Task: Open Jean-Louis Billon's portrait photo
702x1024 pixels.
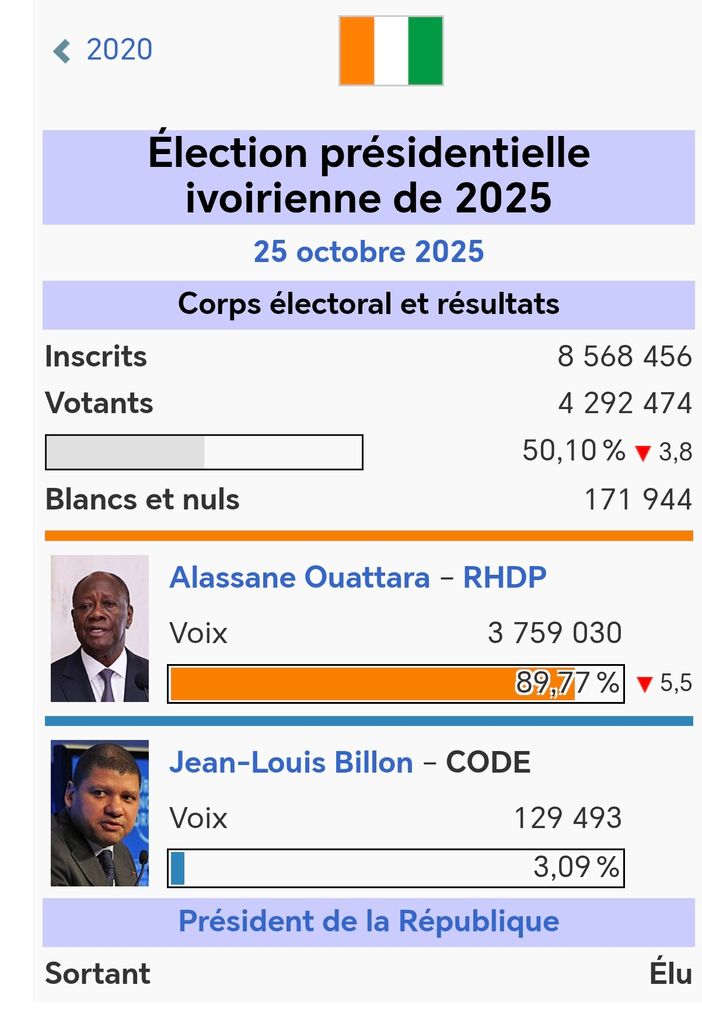Action: coord(99,813)
